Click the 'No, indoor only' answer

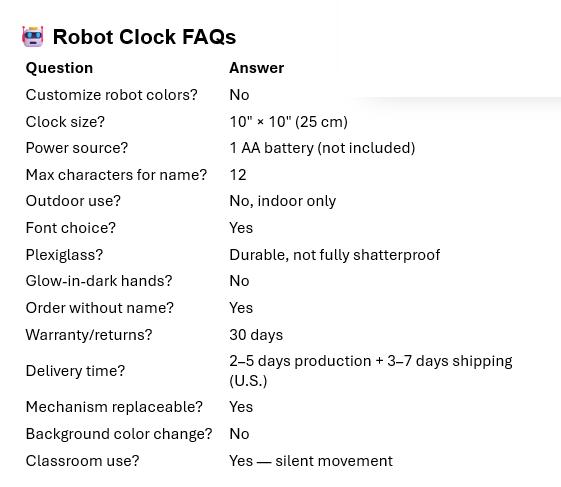click(x=283, y=201)
